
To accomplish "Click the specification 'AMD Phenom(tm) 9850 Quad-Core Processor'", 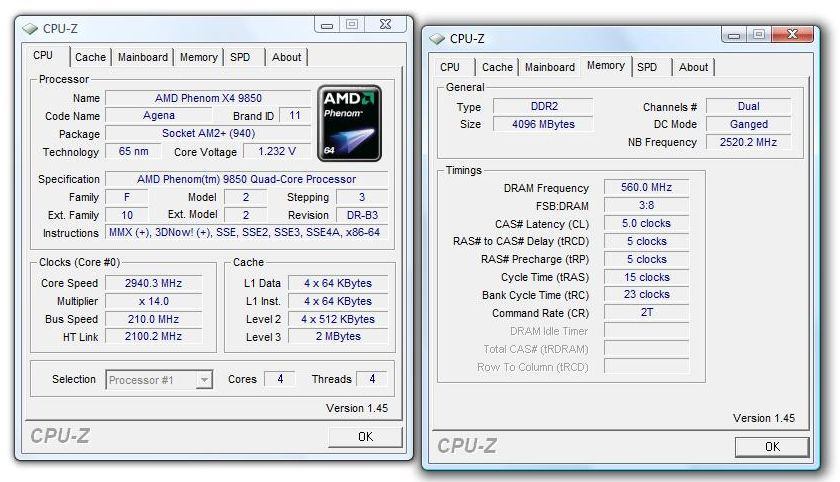I will click(246, 179).
